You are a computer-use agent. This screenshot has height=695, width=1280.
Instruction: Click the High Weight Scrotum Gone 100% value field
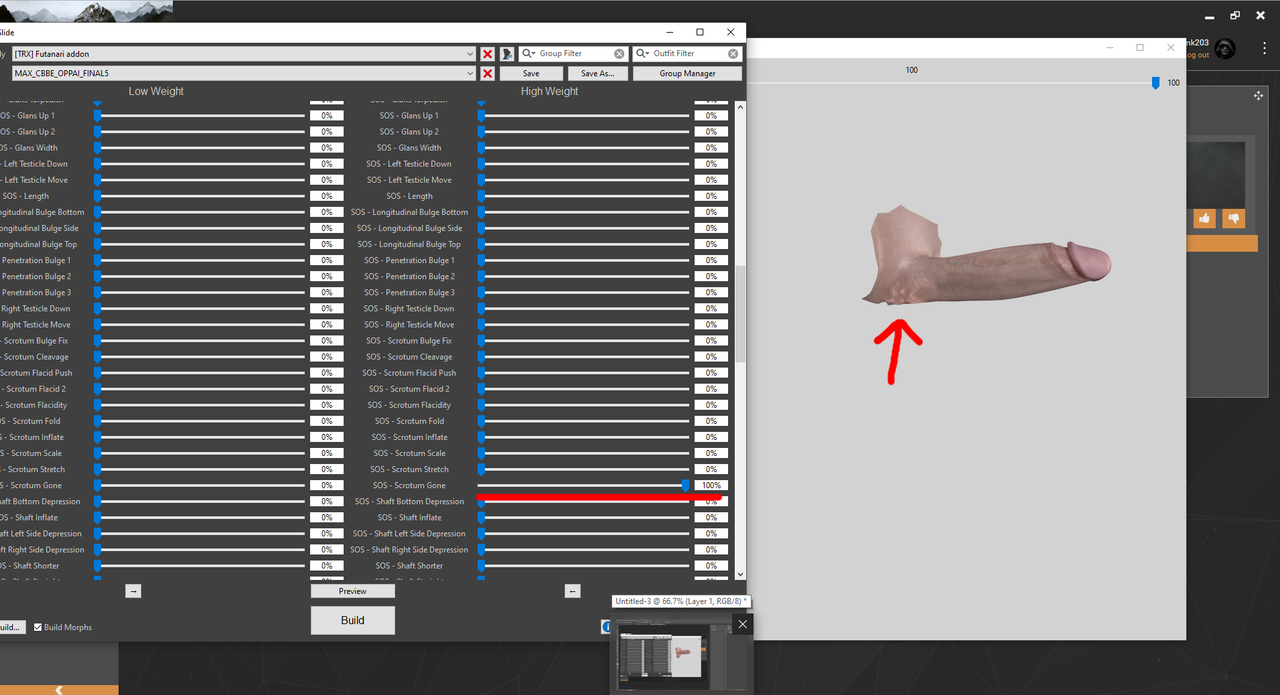click(x=711, y=485)
